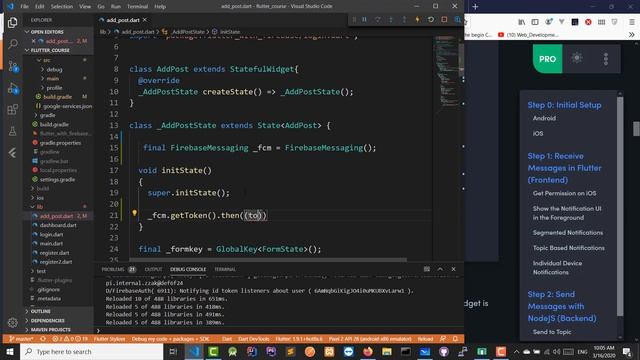The image size is (640, 360).
Task: Open Get Permission on iOS link
Action: coord(564,193)
